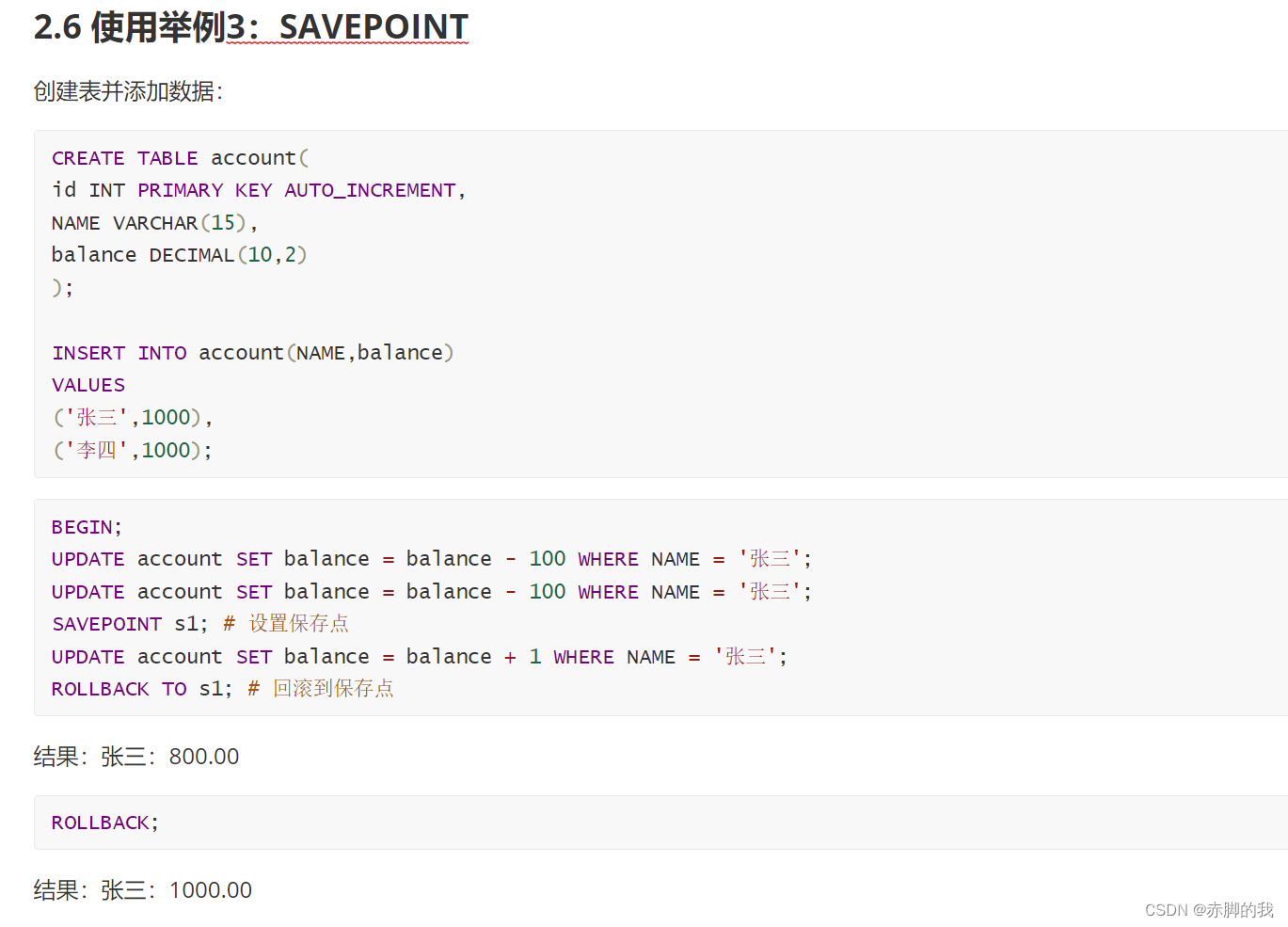Click the line 'NAME VARCHAR(15),'
This screenshot has height=927, width=1288.
point(154,223)
